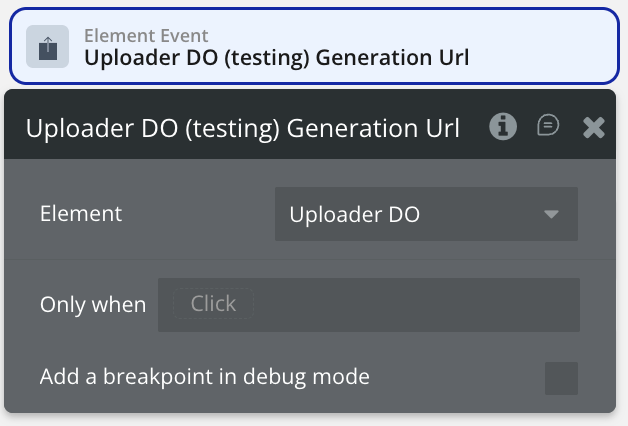Screen dimensions: 628x426
Task: Open the Uploader DO element dropdown
Action: (x=426, y=214)
